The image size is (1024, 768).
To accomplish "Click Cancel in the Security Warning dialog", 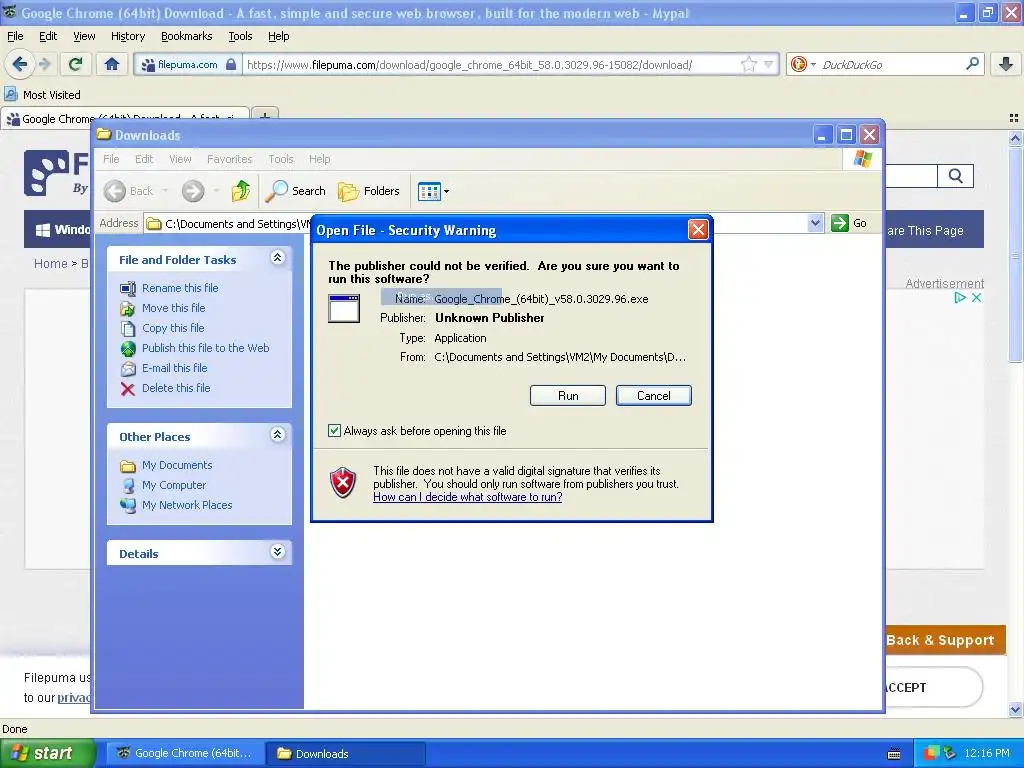I will click(x=653, y=396).
